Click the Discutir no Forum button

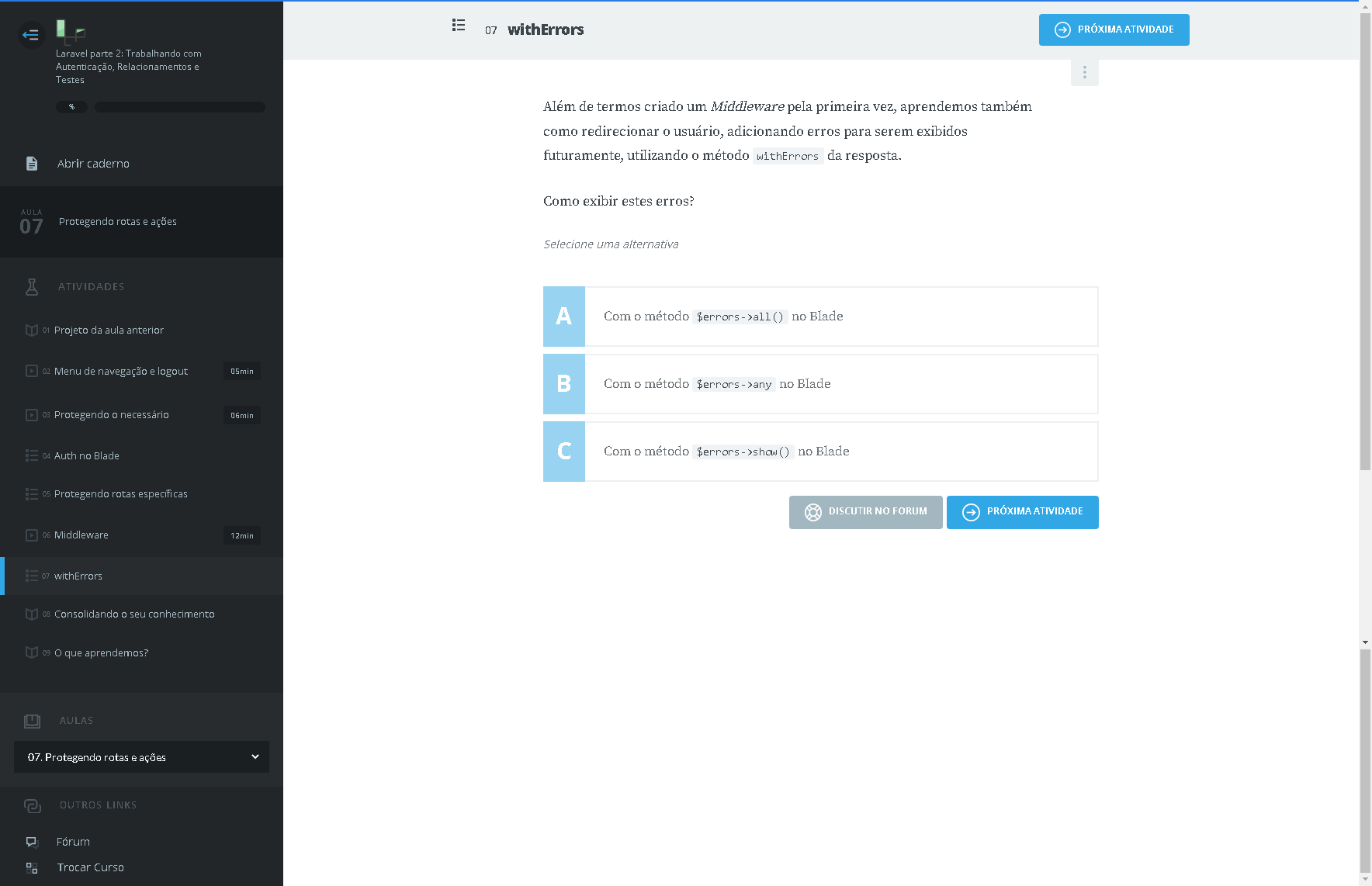click(865, 512)
